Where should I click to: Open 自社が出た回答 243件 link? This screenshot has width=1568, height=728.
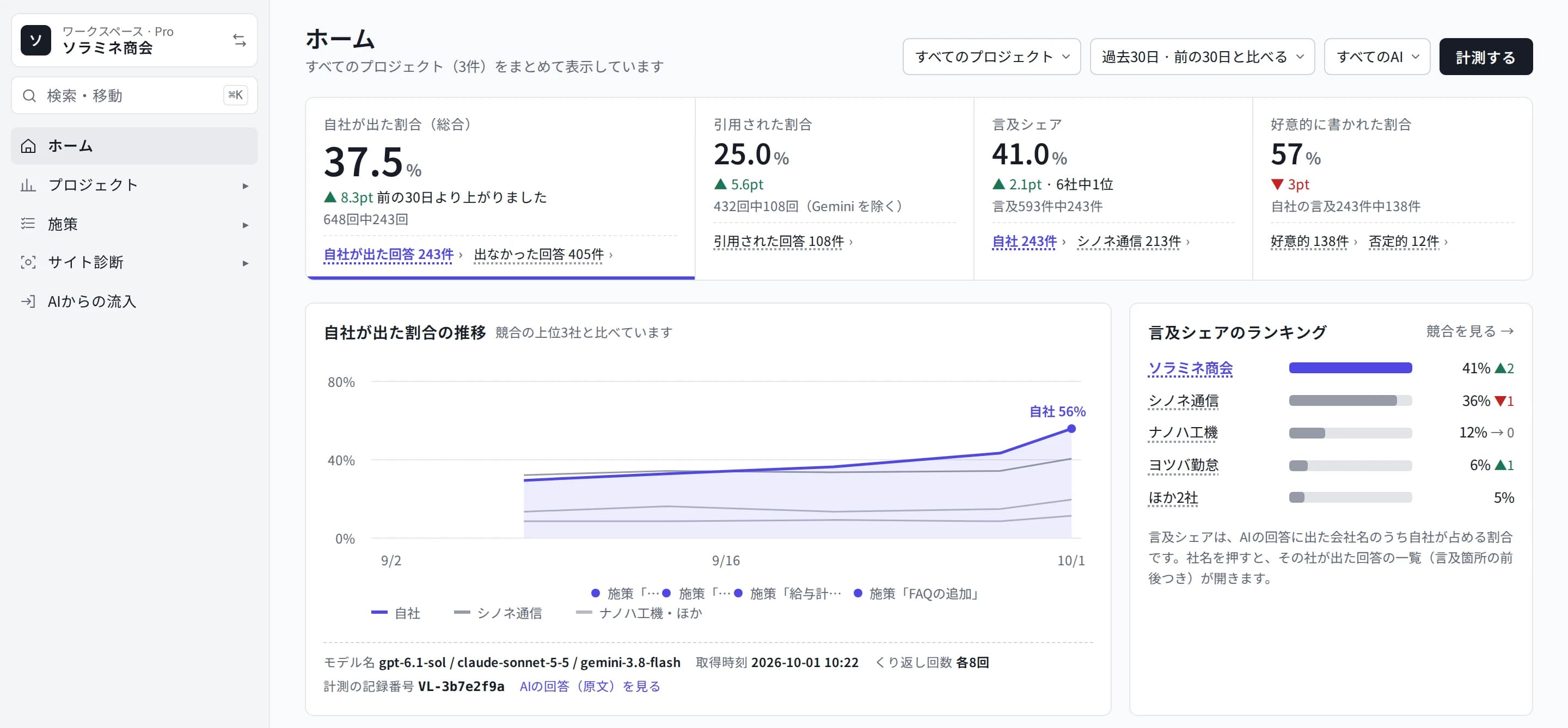(388, 254)
